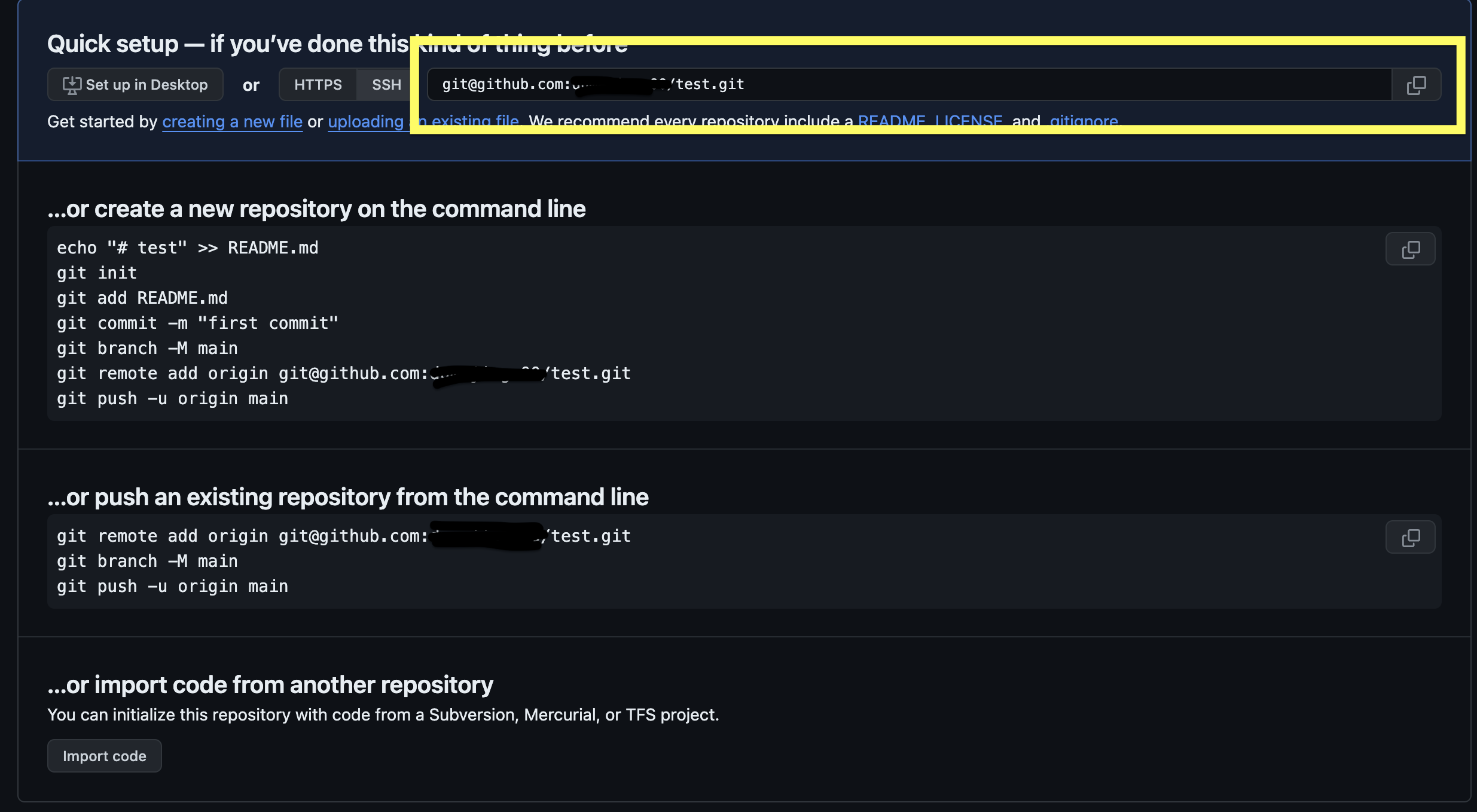This screenshot has width=1477, height=812.
Task: Select the repository URL input field
Action: point(897,84)
